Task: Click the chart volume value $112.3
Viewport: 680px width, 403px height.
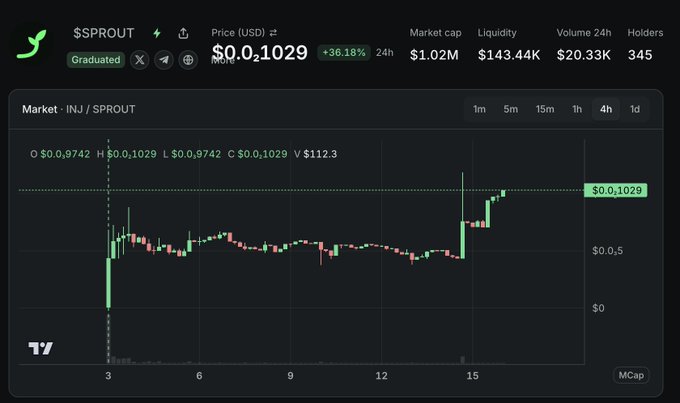Action: (320, 154)
